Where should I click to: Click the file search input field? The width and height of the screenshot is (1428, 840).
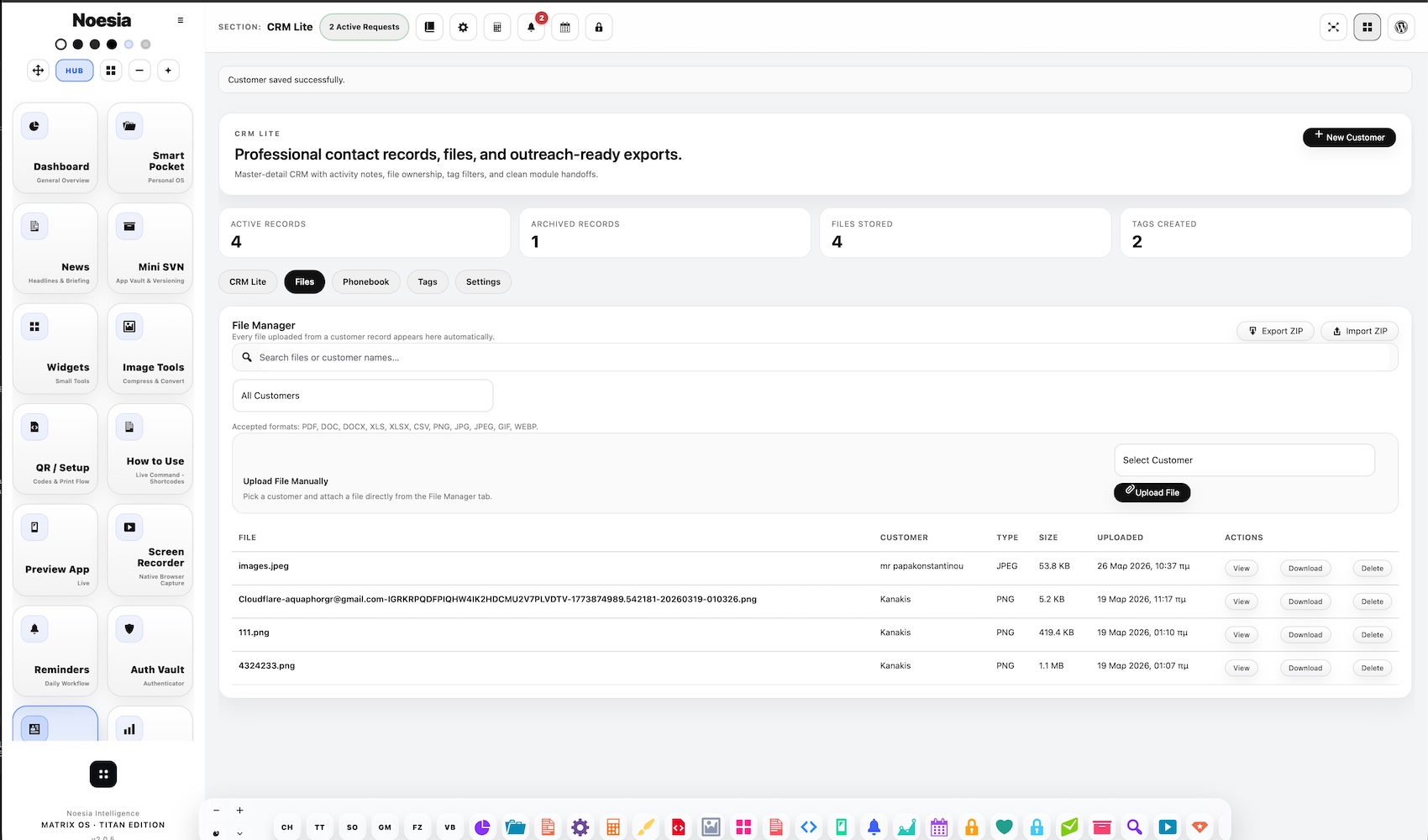tap(815, 357)
